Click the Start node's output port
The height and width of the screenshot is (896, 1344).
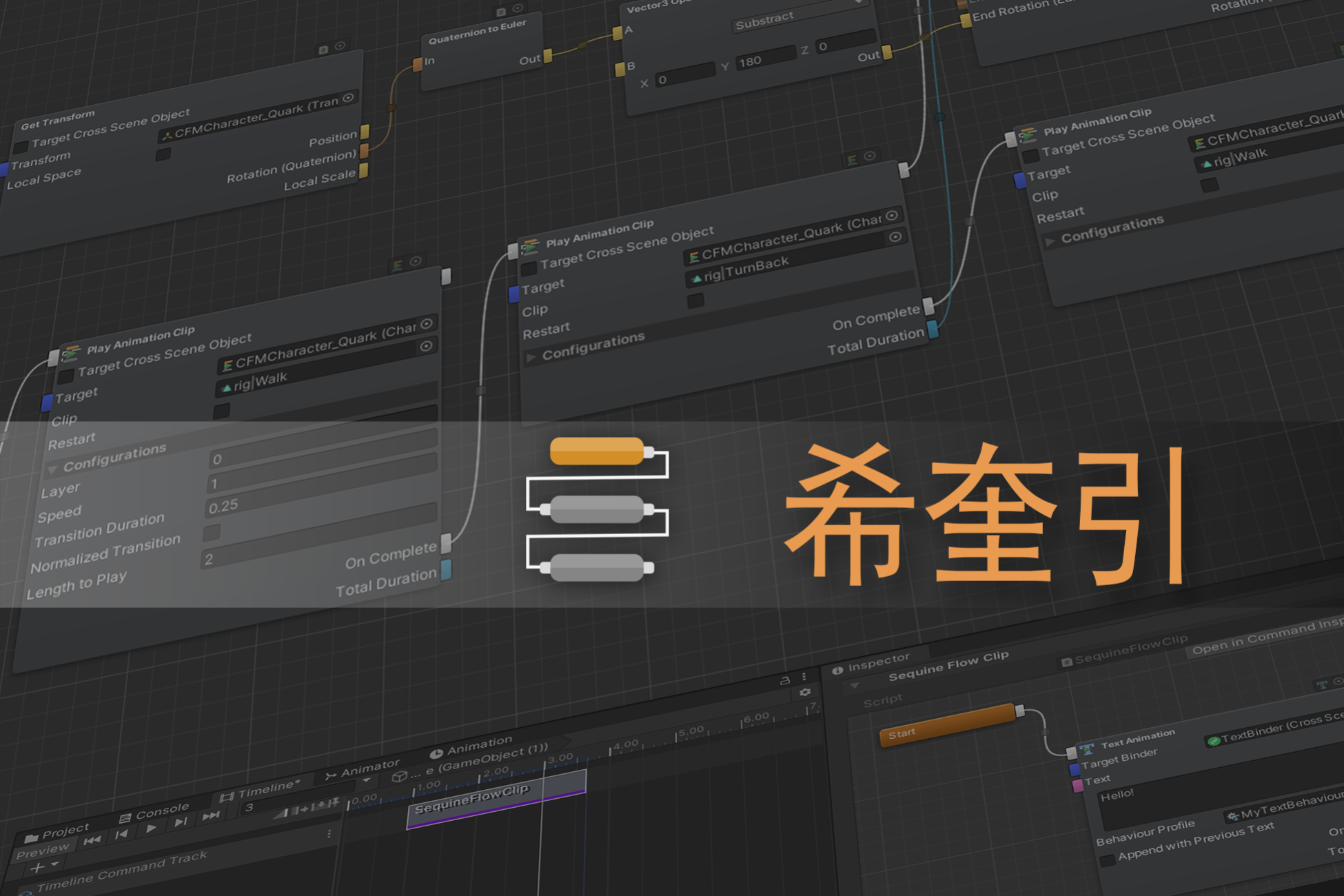(1020, 711)
